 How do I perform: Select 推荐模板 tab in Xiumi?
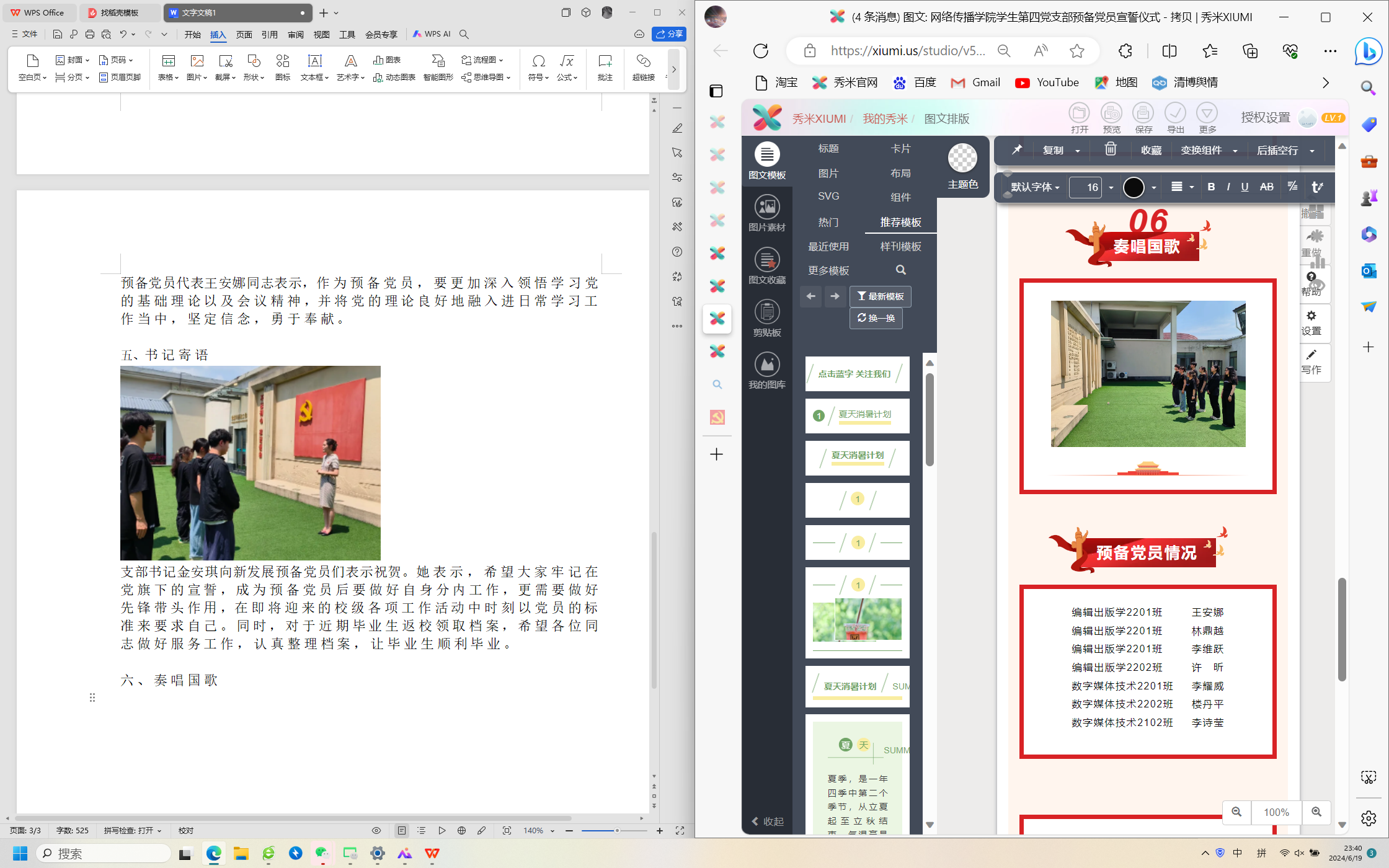coord(900,222)
